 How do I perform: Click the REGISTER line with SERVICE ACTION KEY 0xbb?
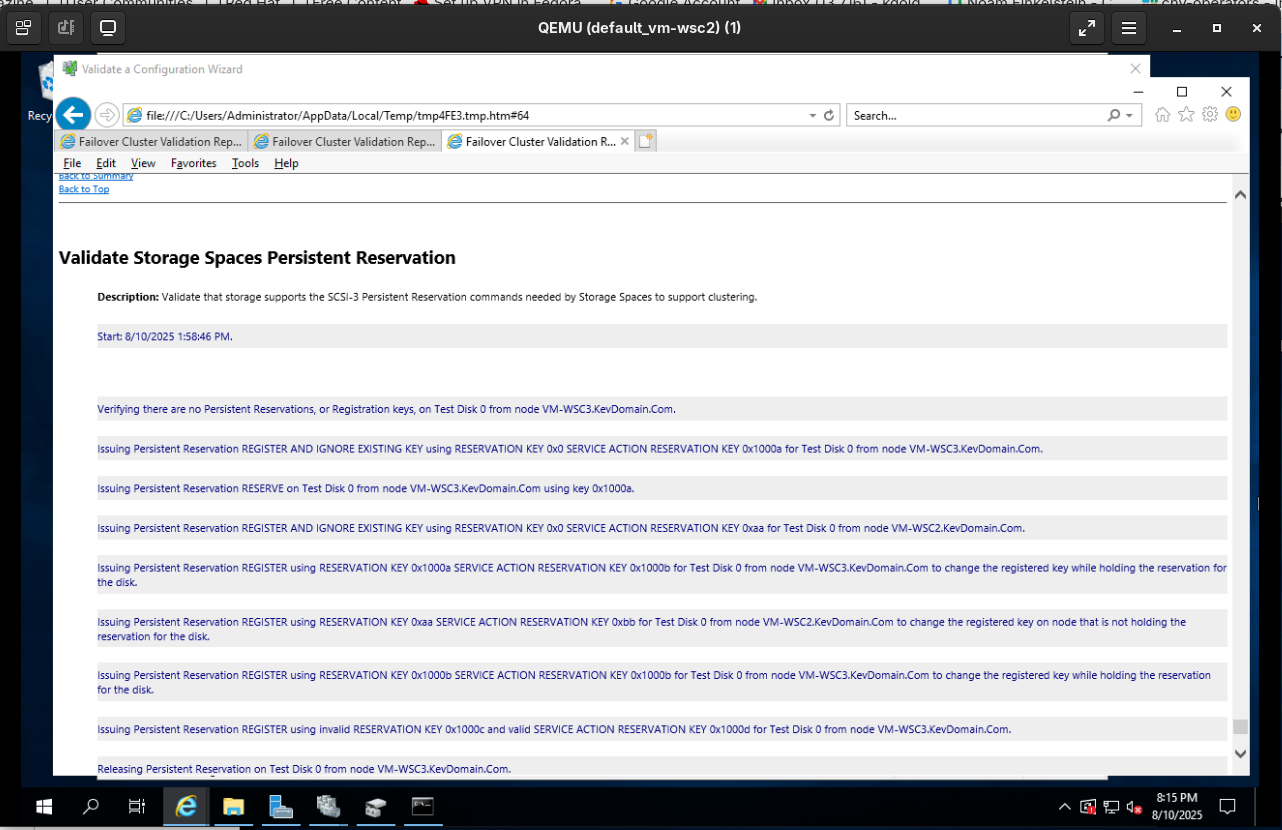[661, 629]
